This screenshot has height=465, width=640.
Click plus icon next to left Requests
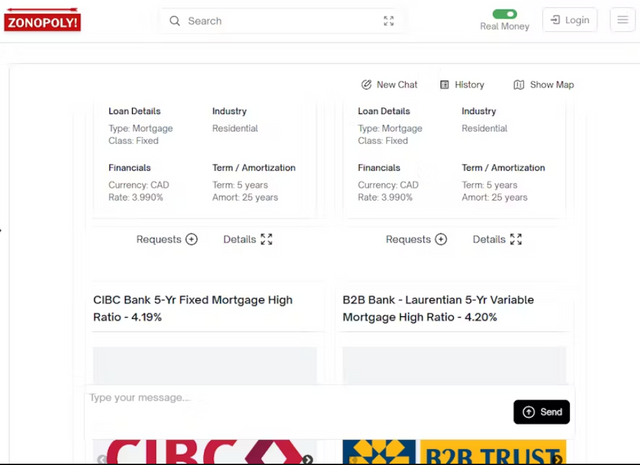click(191, 239)
